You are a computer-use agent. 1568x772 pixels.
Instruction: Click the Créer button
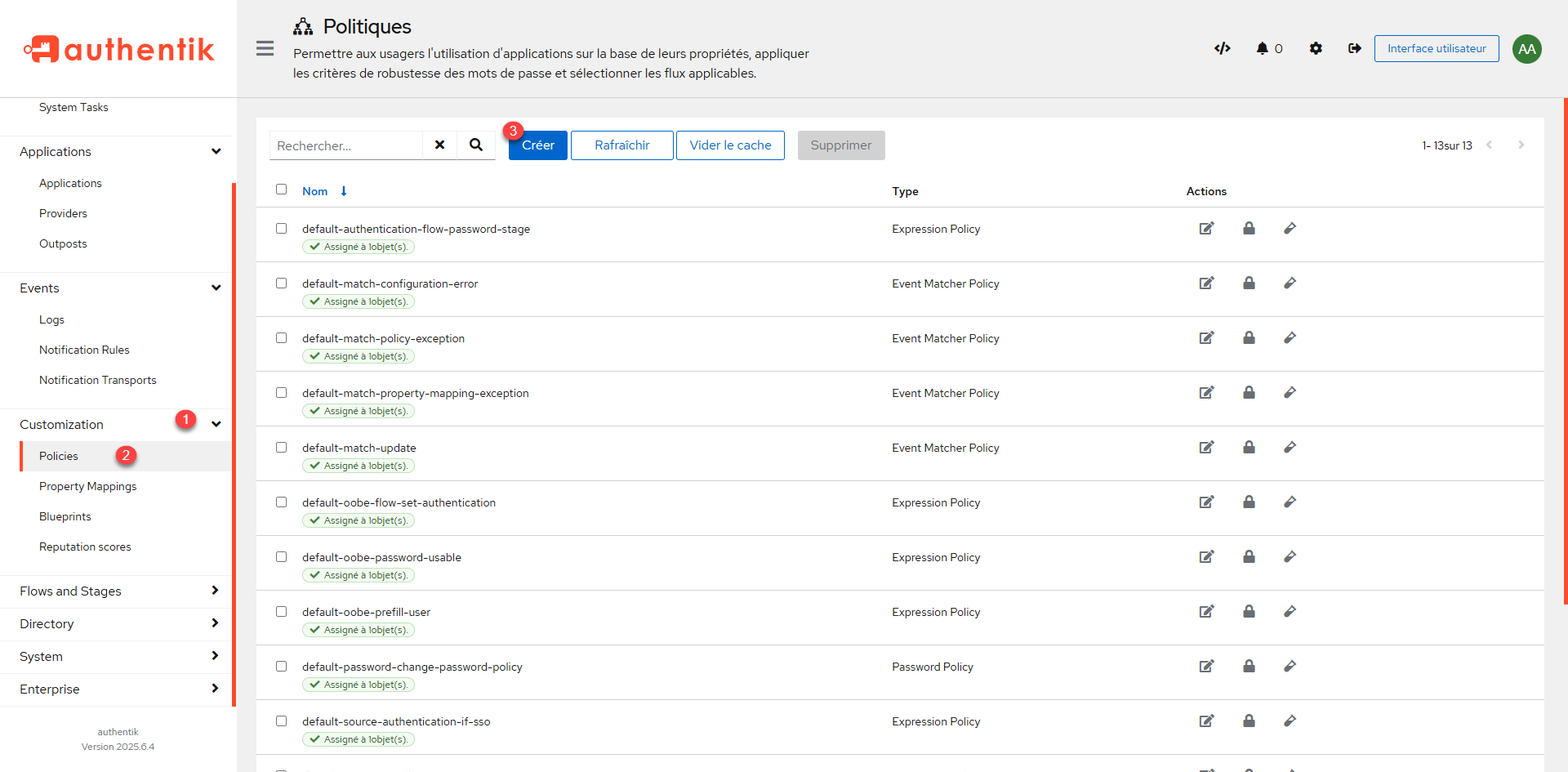coord(538,145)
